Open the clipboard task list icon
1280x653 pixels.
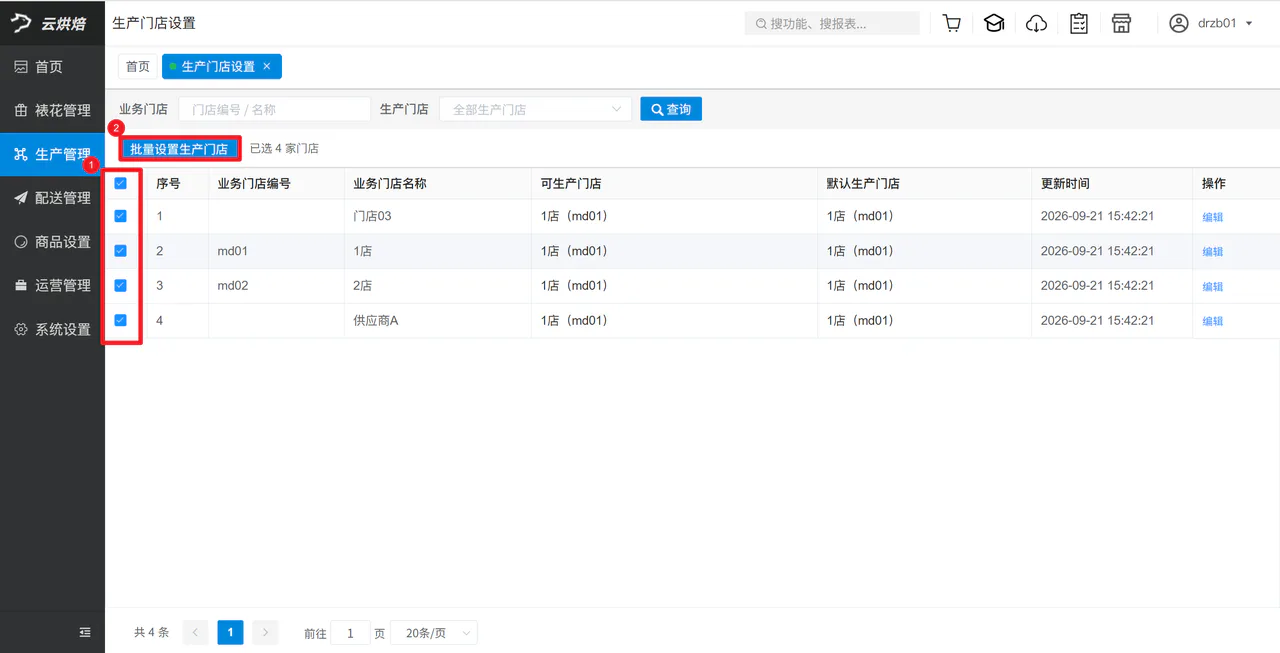pos(1079,23)
